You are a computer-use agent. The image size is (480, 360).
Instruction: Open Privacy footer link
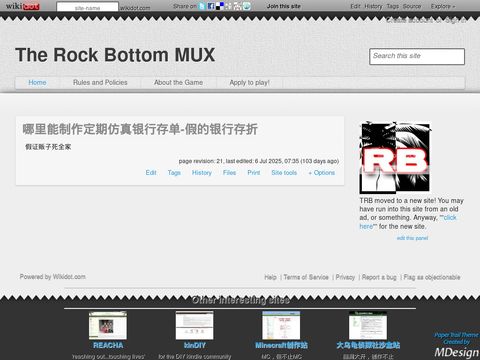345,277
